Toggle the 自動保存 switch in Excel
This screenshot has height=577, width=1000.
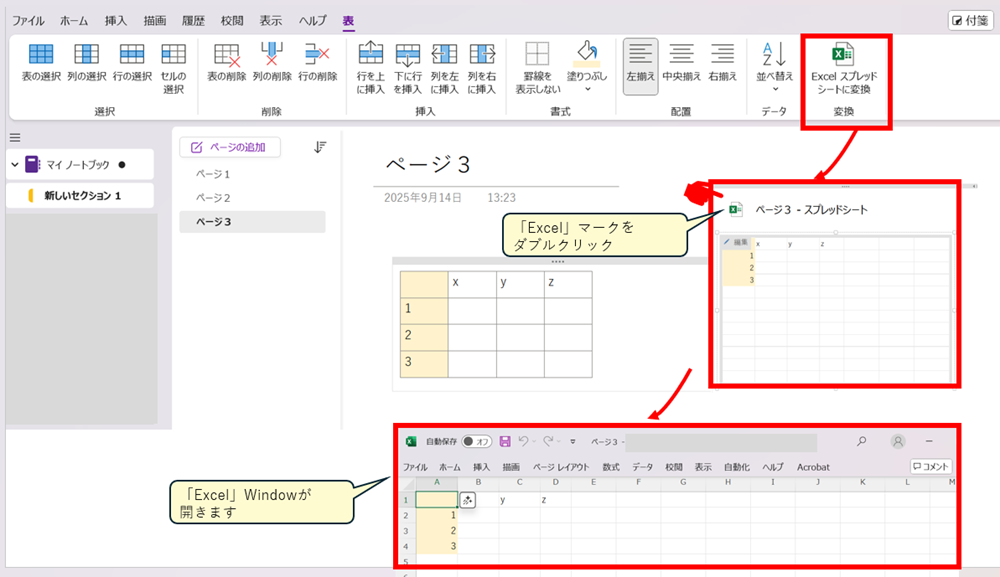coord(476,441)
